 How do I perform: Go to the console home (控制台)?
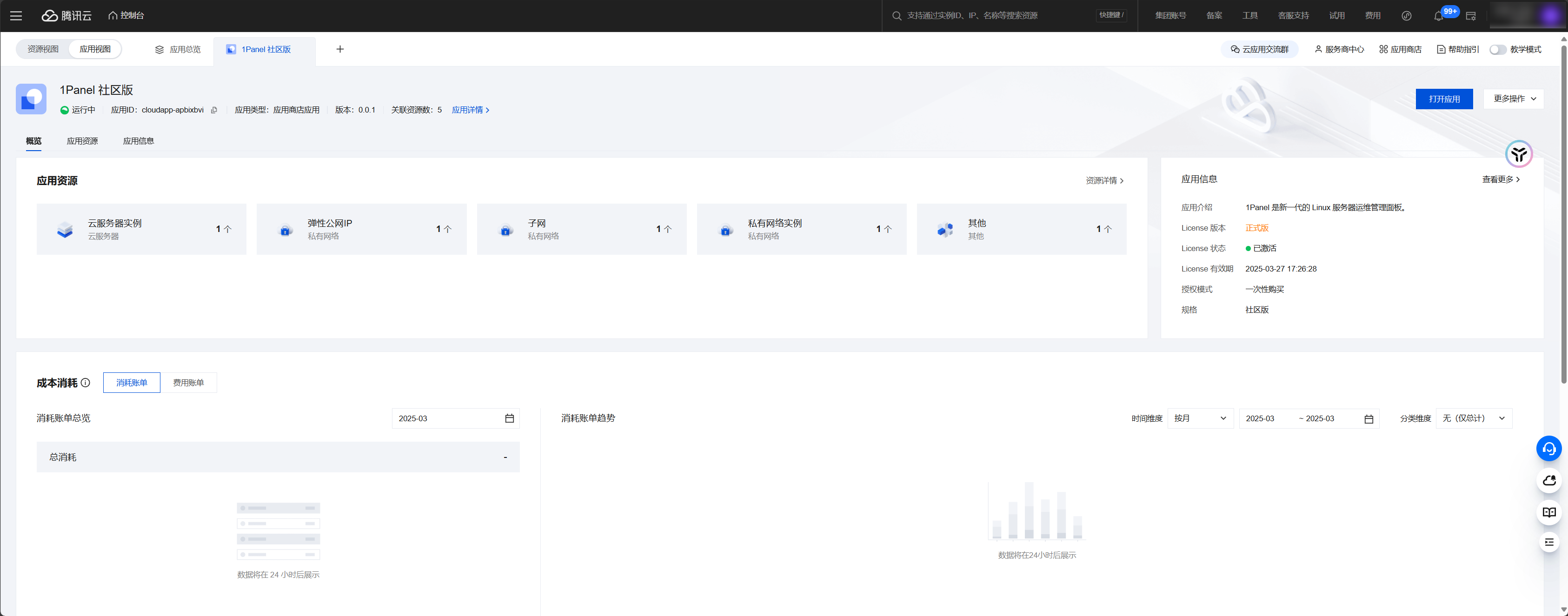click(126, 16)
